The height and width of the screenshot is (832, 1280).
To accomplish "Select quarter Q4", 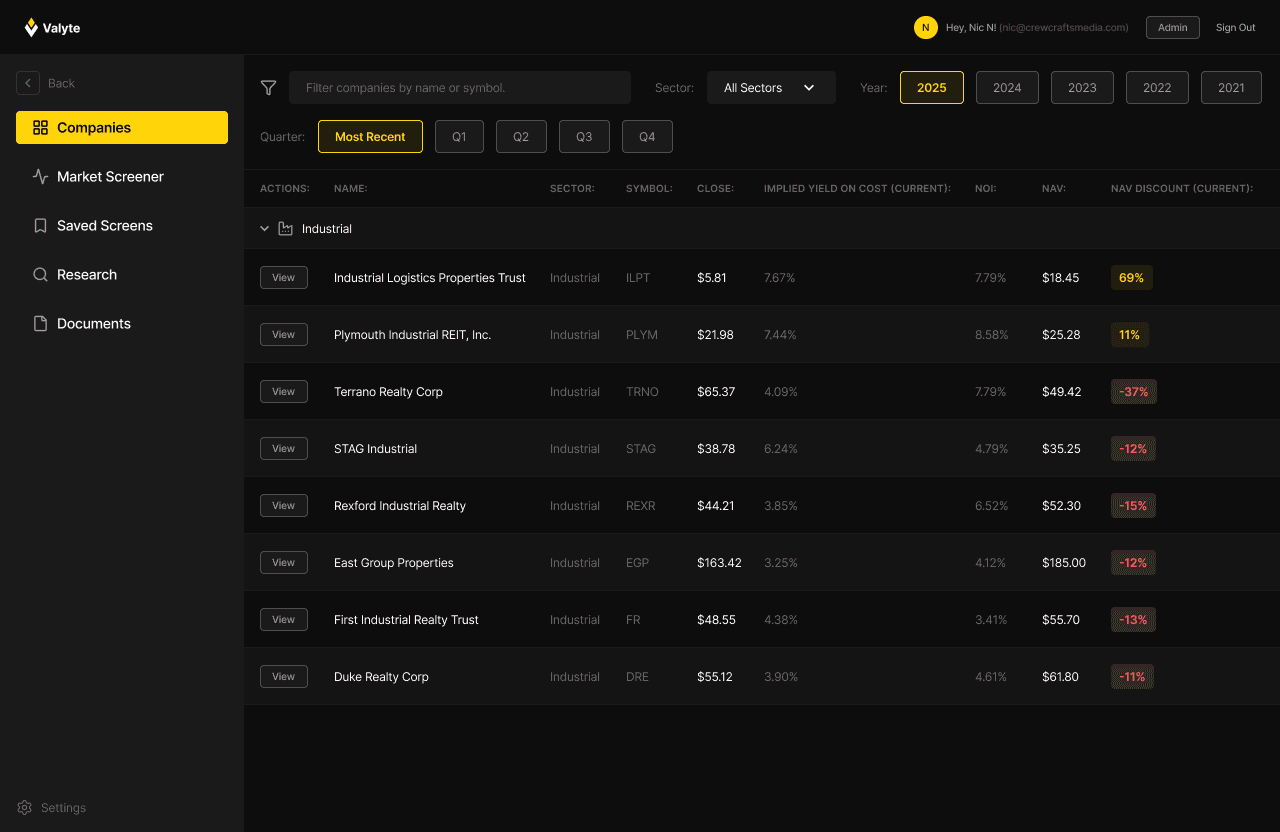I will tap(647, 137).
